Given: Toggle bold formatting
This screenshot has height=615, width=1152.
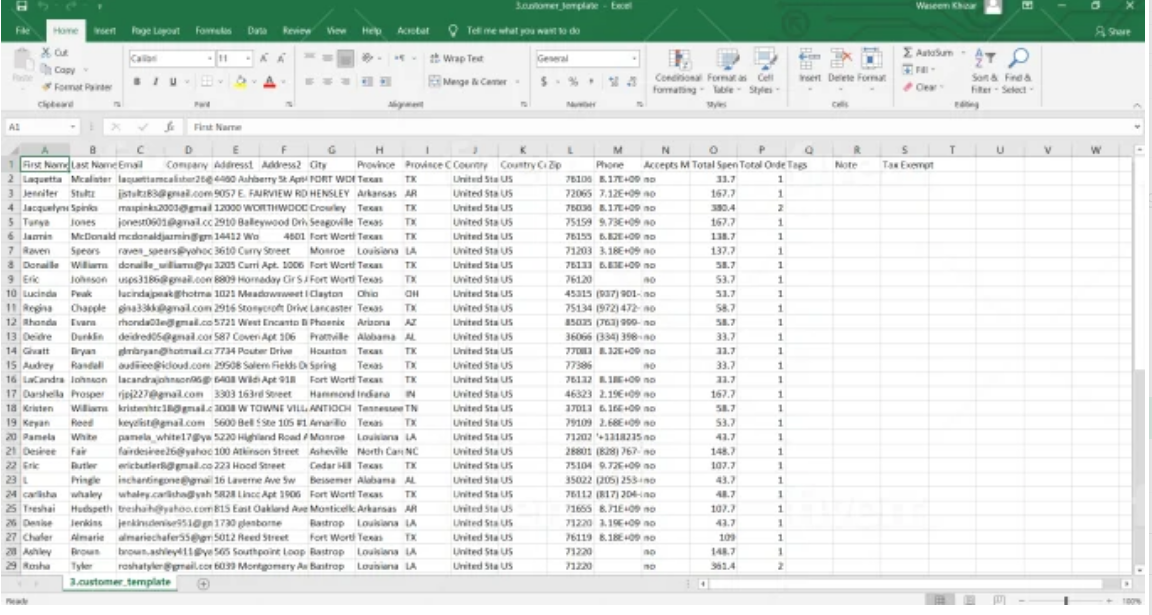Looking at the screenshot, I should (x=136, y=80).
